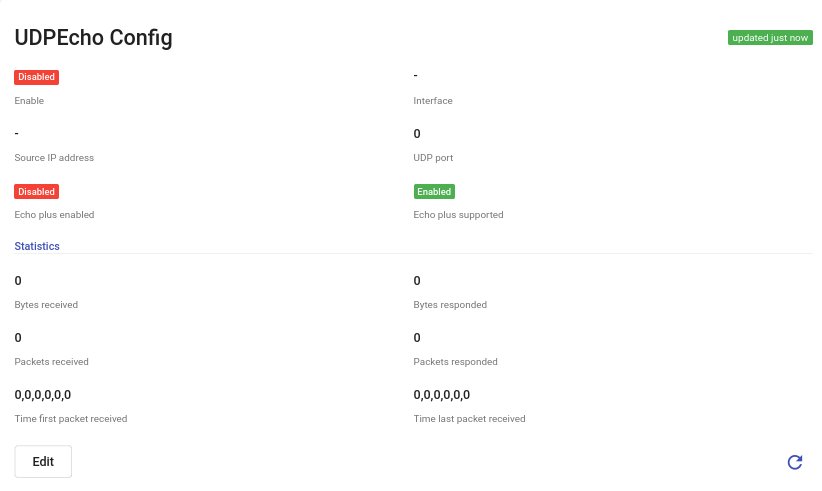
Task: Click the Packets received count
Action: click(x=18, y=338)
